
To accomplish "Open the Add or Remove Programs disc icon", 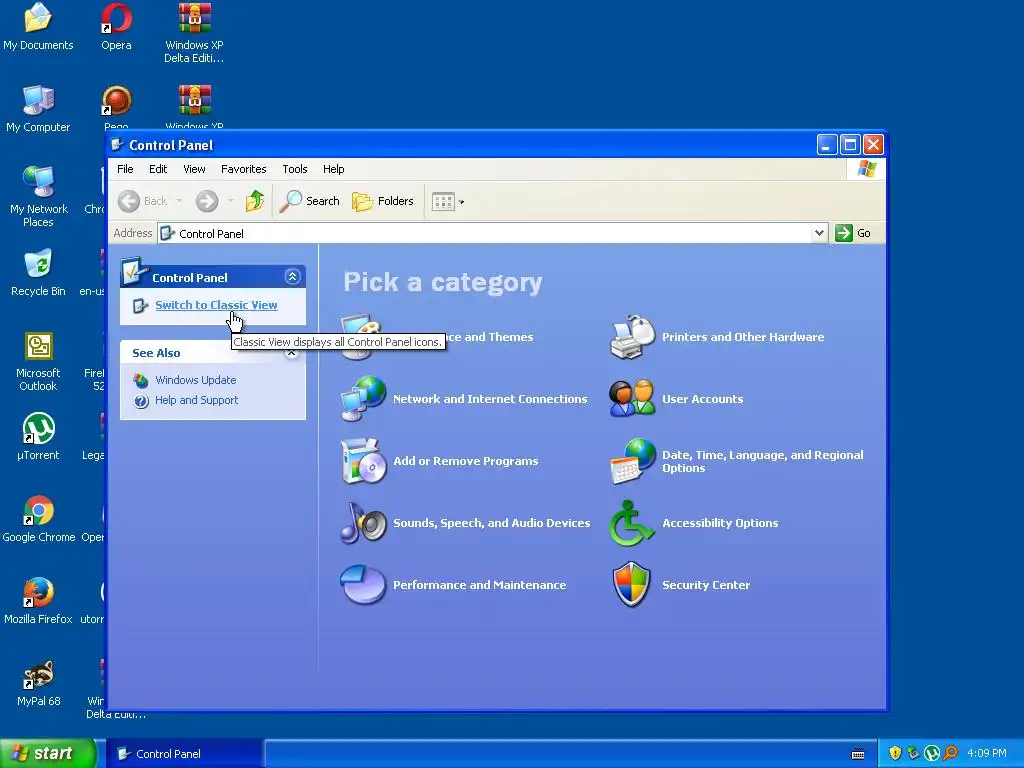I will point(363,461).
